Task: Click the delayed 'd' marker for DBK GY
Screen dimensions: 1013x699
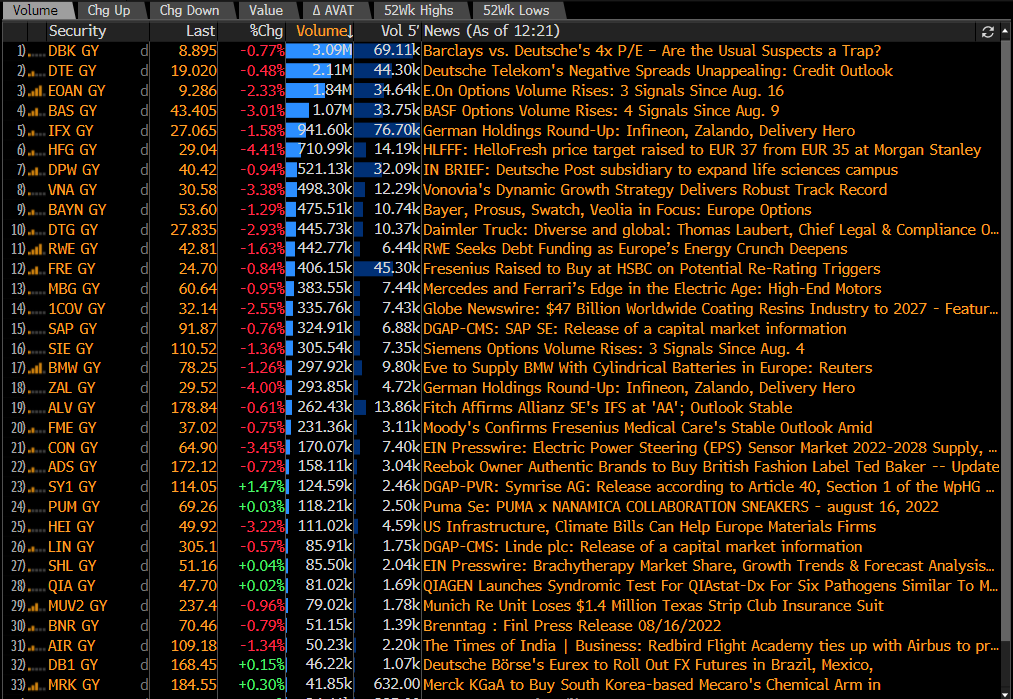Action: (144, 51)
